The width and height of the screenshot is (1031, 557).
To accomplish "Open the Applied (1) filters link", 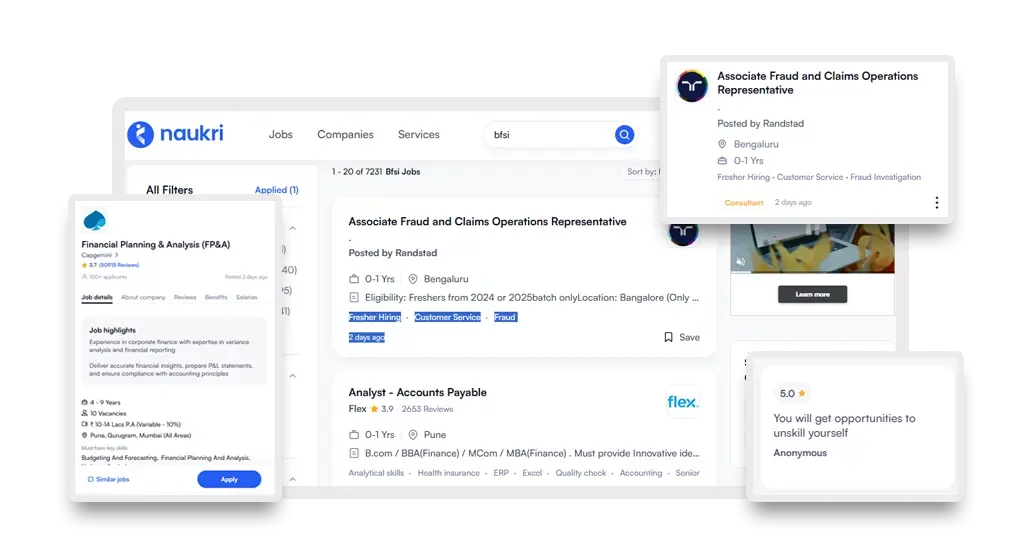I will coord(276,190).
